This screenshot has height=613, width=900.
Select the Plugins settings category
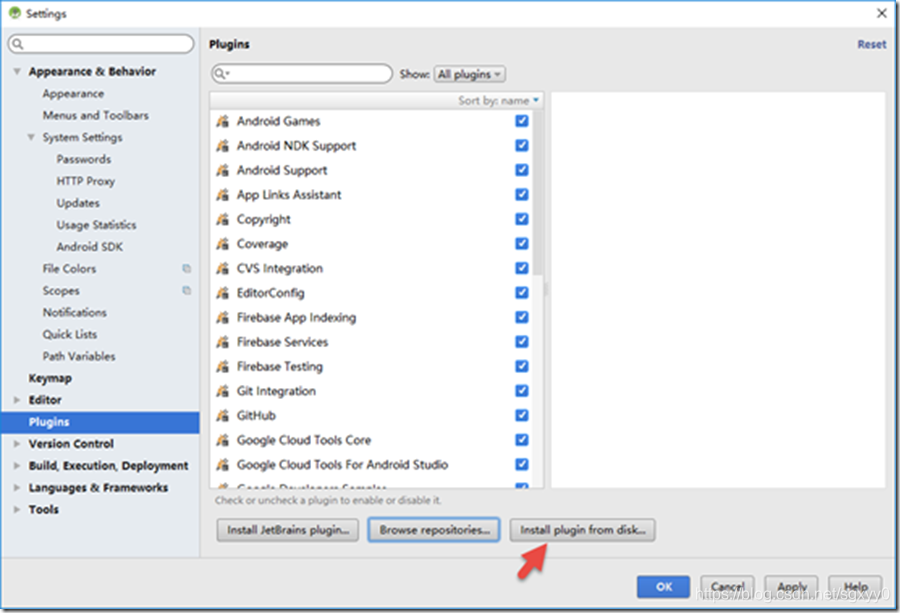tap(100, 422)
